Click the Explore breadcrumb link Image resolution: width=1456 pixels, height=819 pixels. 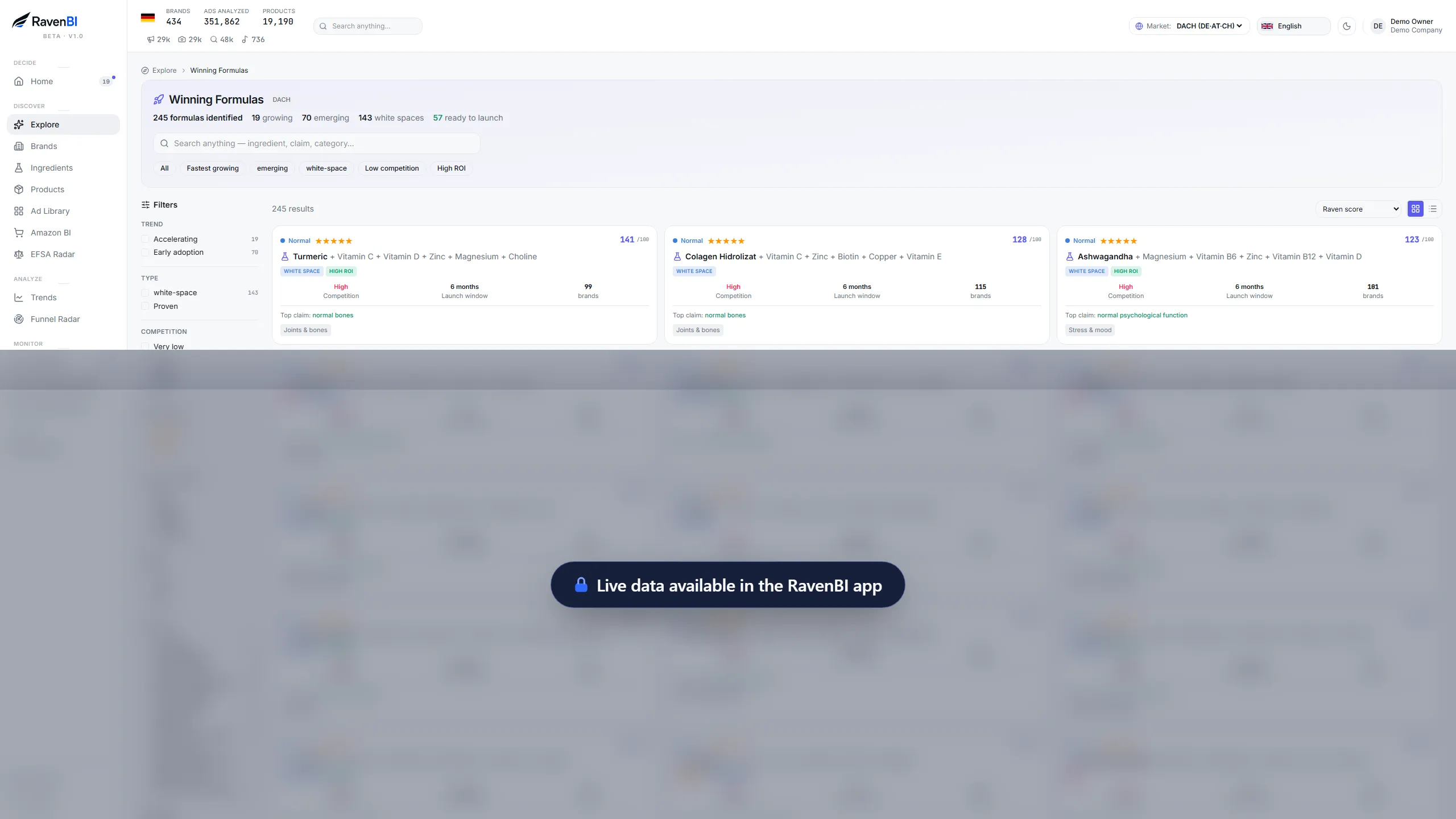pos(164,71)
